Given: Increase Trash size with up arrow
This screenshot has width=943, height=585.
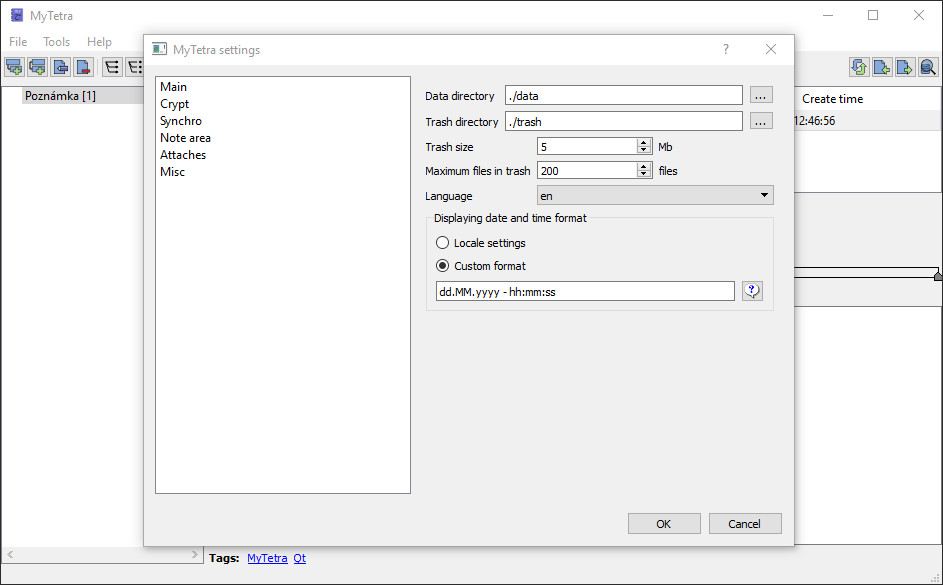Looking at the screenshot, I should 644,142.
